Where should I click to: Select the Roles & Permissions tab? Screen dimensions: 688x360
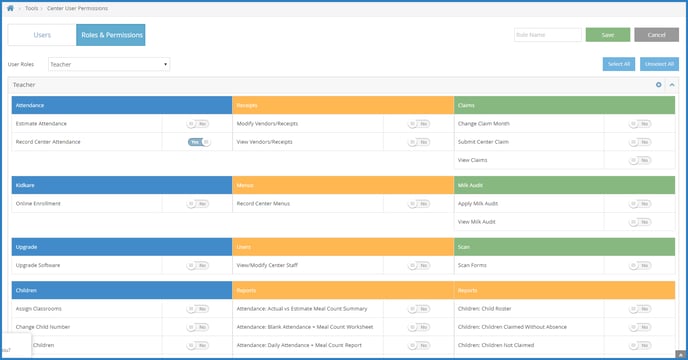[111, 35]
